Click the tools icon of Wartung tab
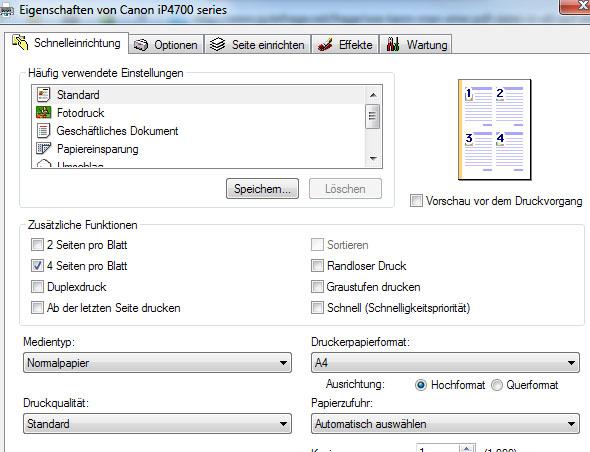The image size is (590, 452). click(393, 44)
